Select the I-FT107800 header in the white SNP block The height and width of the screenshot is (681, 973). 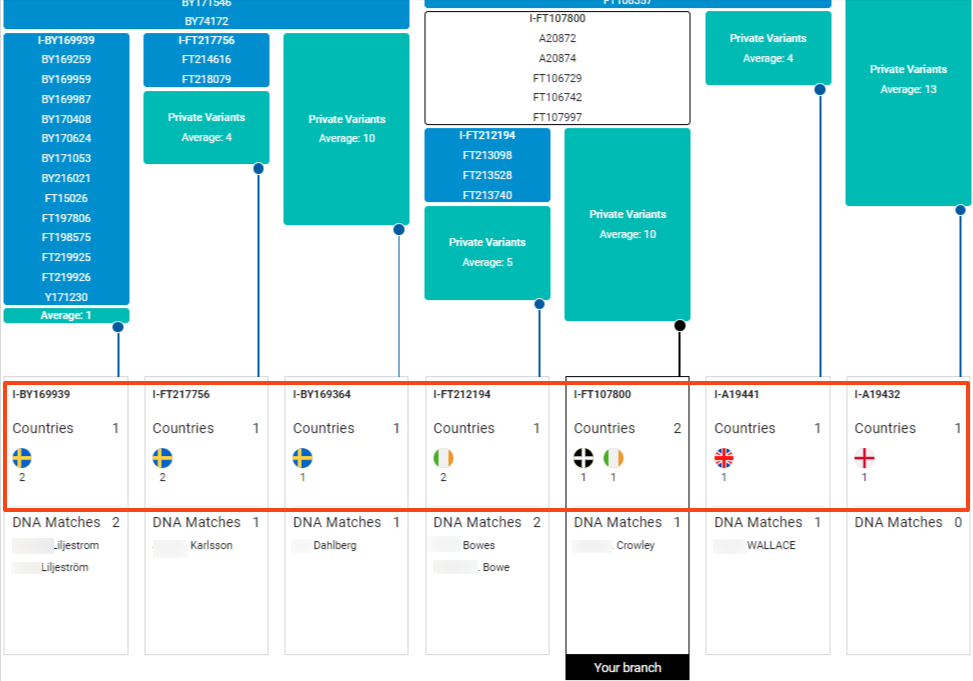(557, 18)
